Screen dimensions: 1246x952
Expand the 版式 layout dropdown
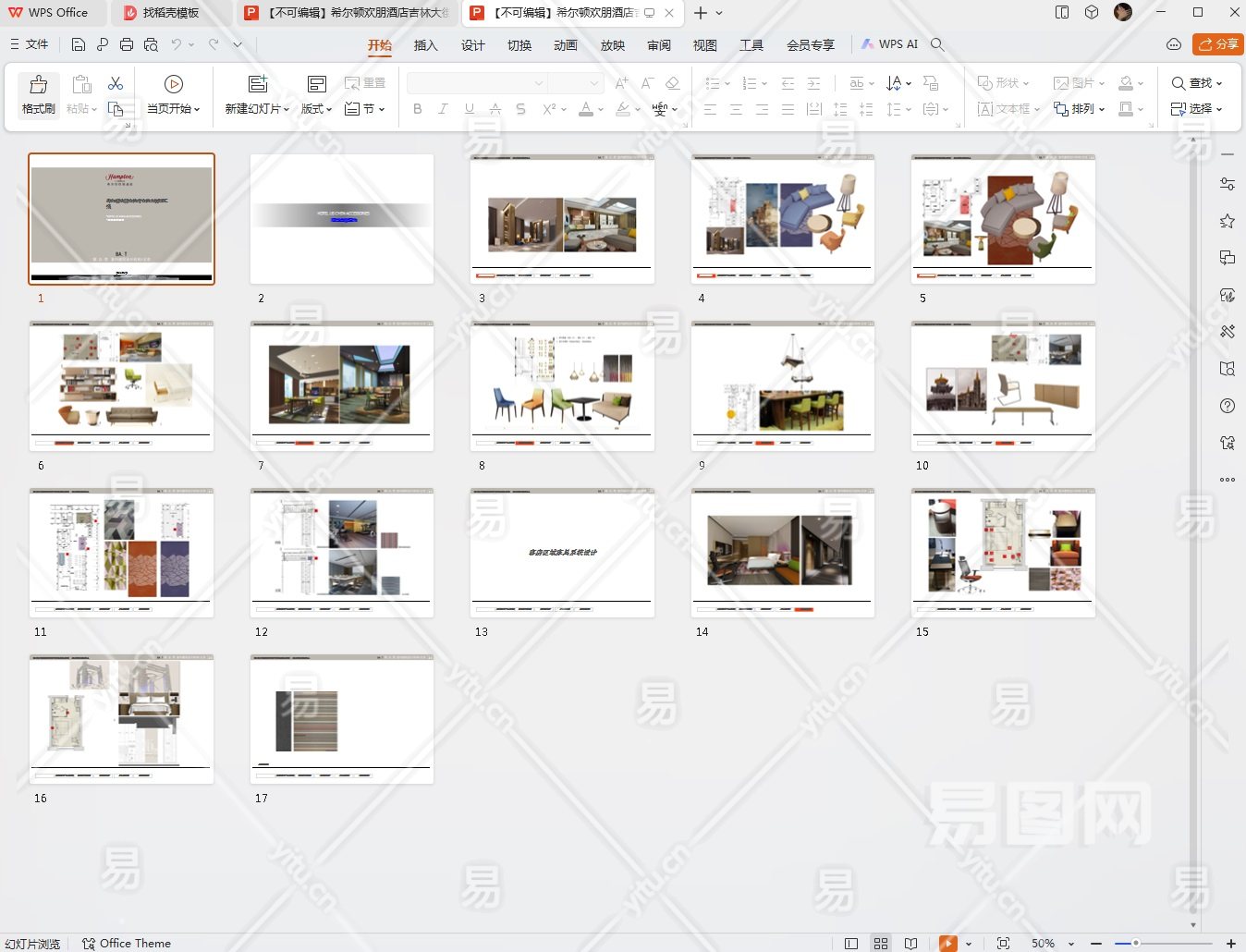(317, 109)
